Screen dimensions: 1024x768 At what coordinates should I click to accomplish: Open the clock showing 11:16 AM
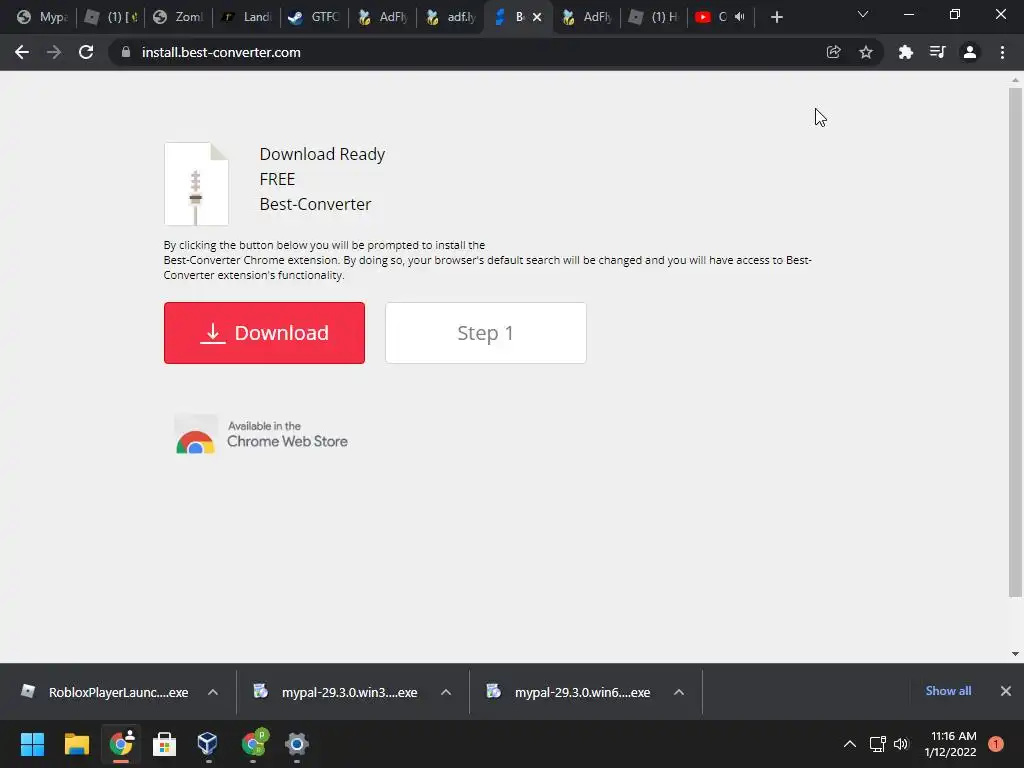(x=951, y=744)
